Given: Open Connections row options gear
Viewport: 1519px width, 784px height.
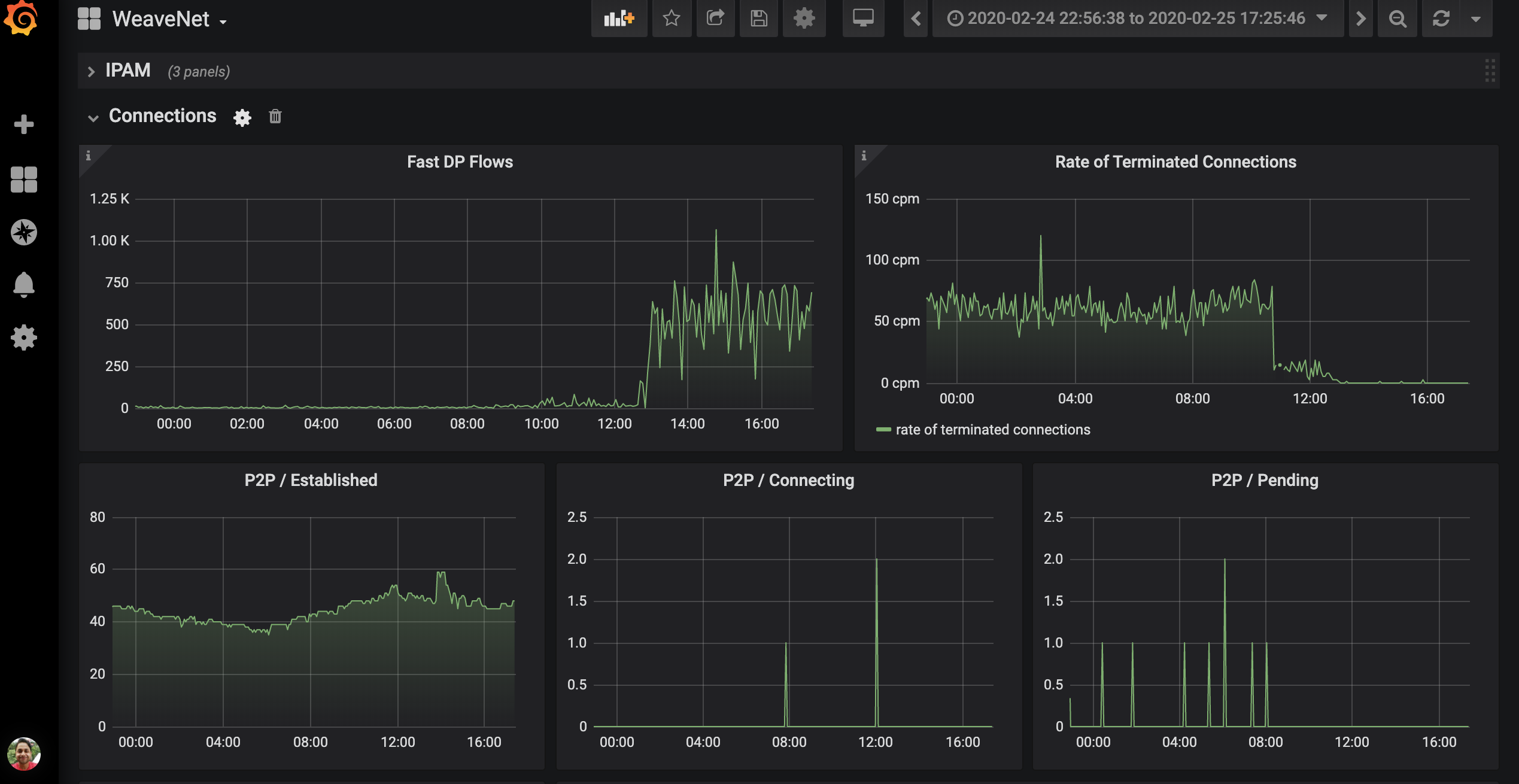Looking at the screenshot, I should 242,117.
